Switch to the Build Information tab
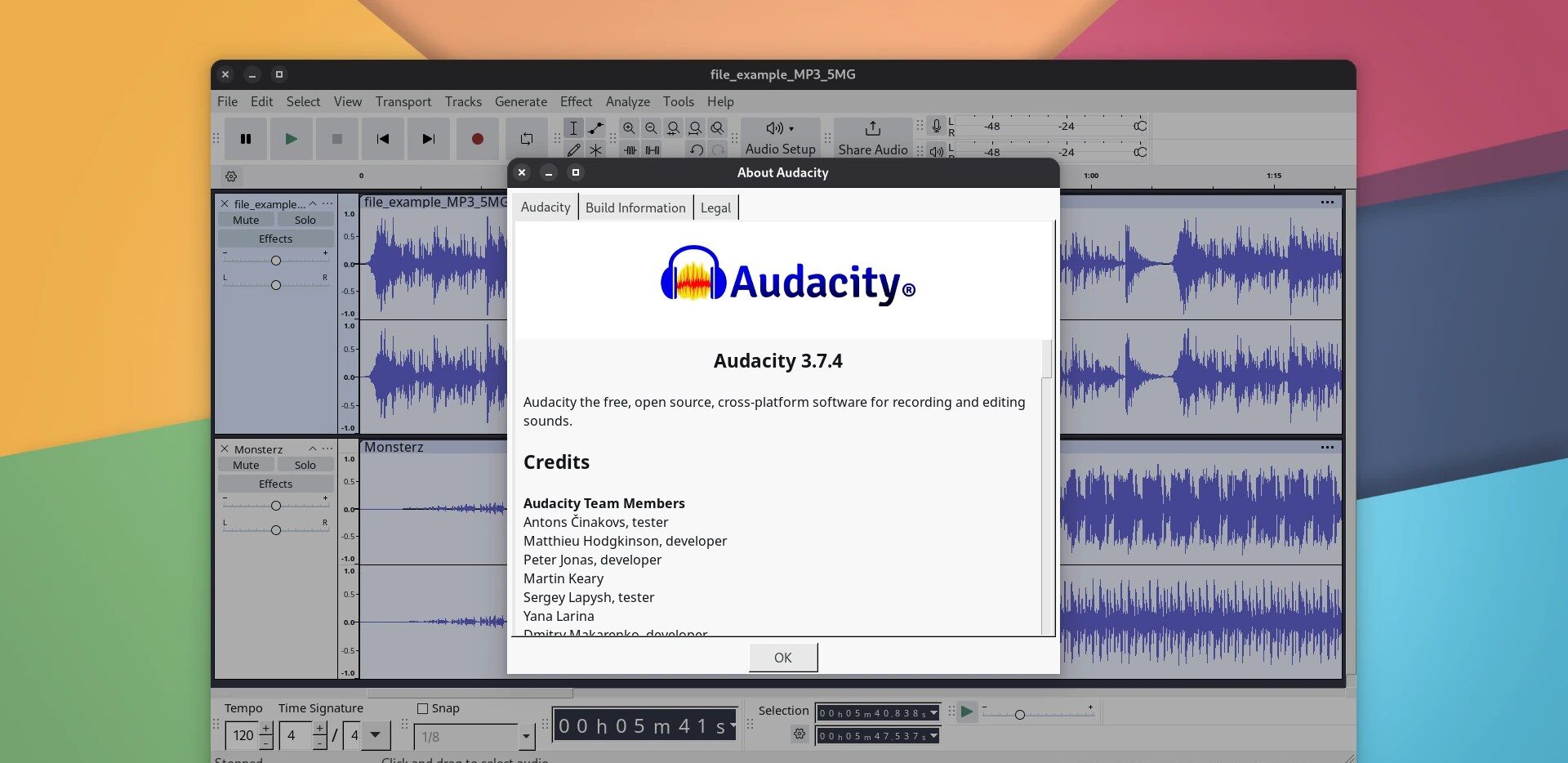 pos(635,207)
